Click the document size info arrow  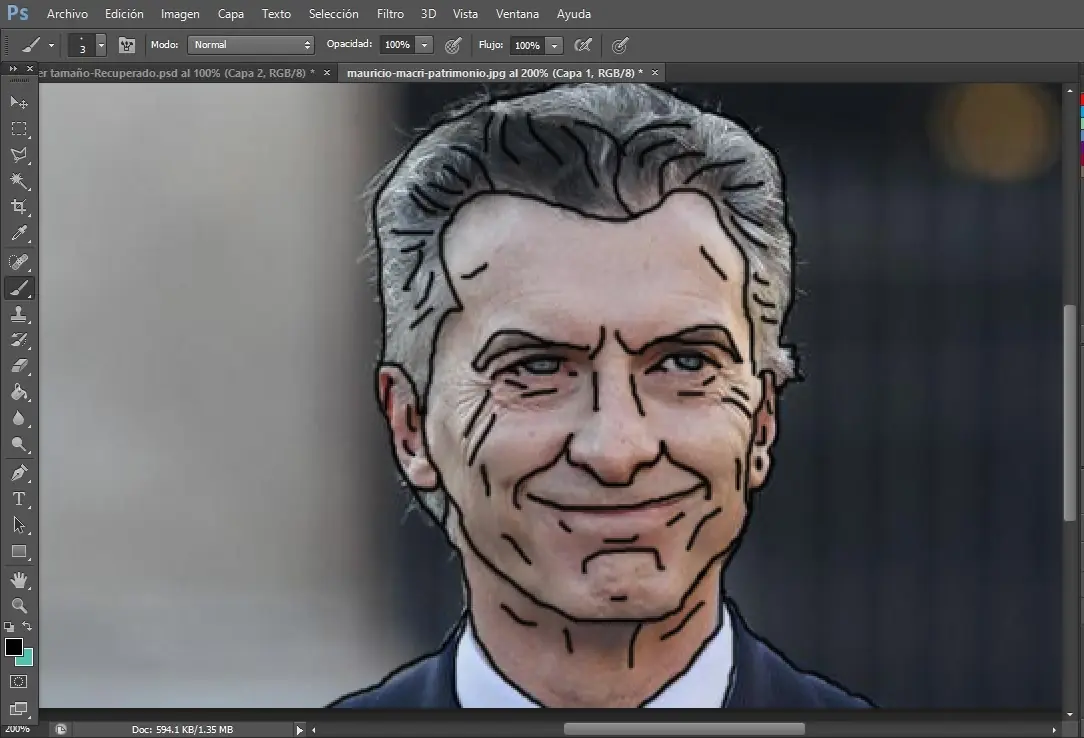point(298,729)
